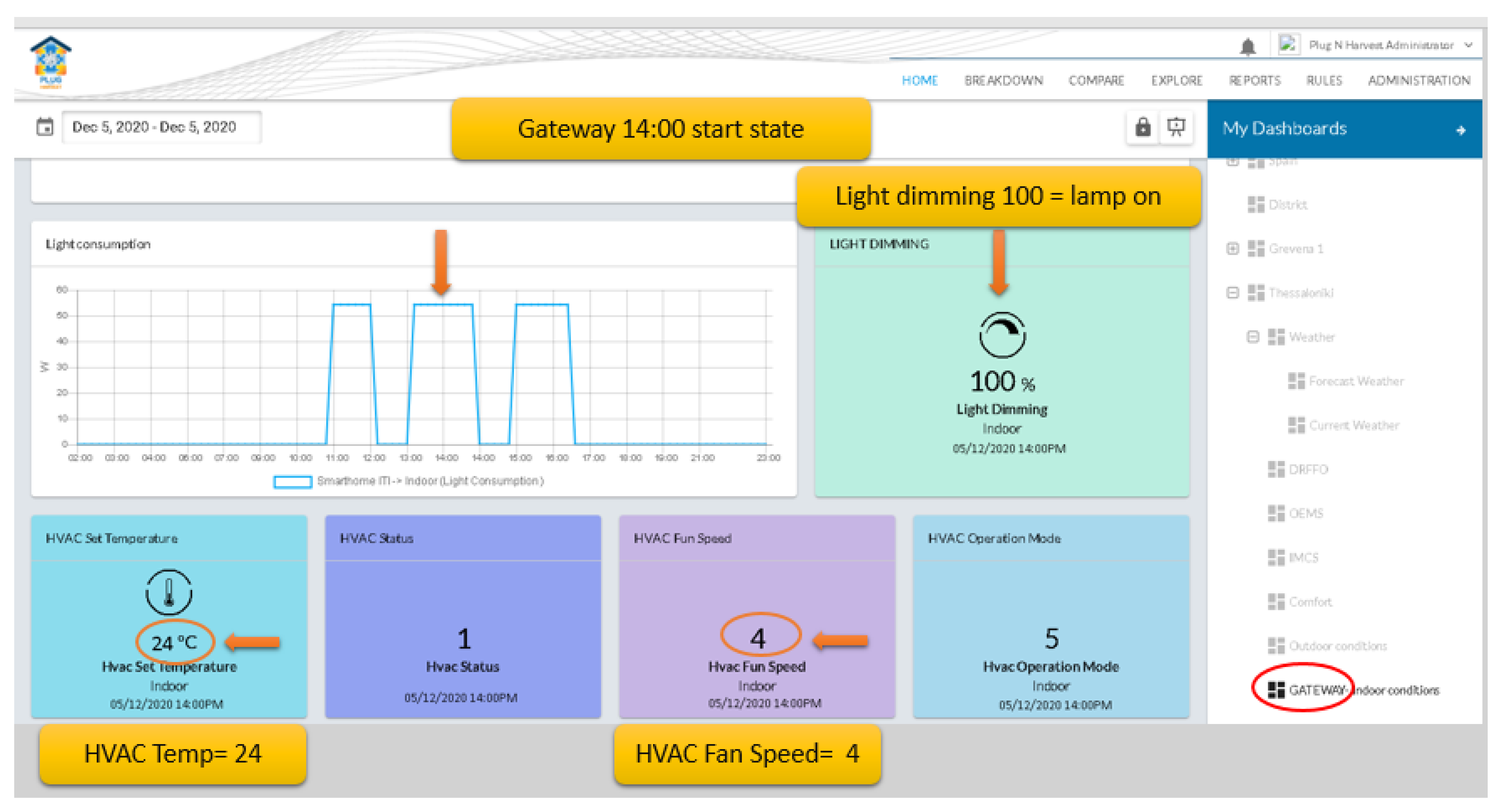
Task: Open the Comfort dashboard link
Action: coord(1310,601)
